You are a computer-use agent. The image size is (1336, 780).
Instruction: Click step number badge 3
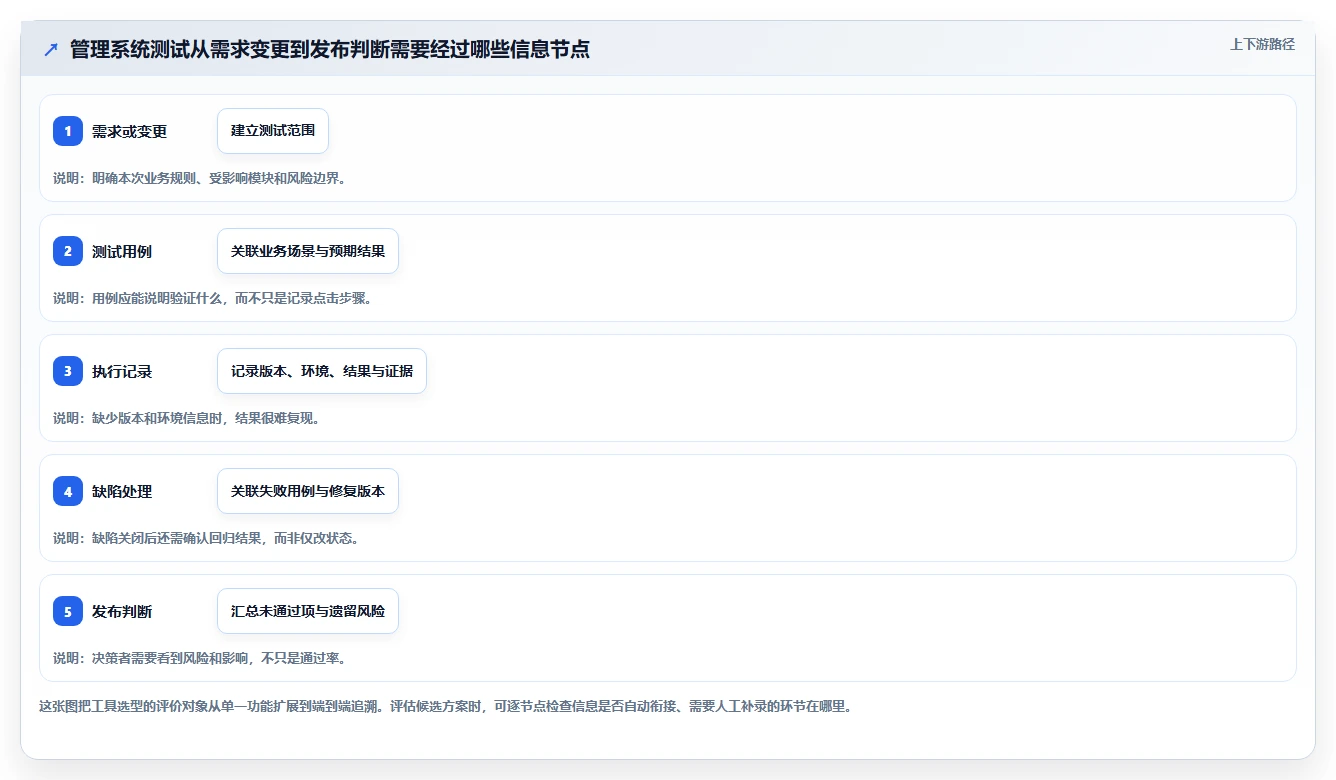point(68,371)
